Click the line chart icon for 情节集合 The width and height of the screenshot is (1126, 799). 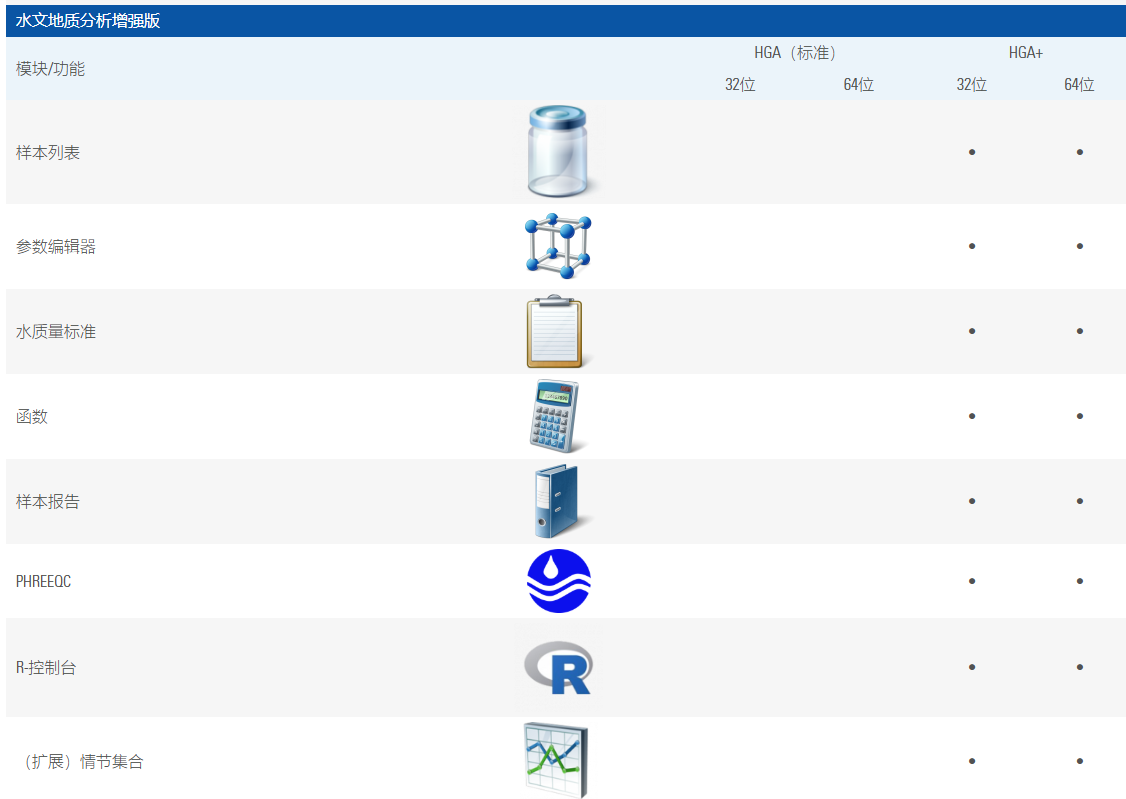click(555, 761)
